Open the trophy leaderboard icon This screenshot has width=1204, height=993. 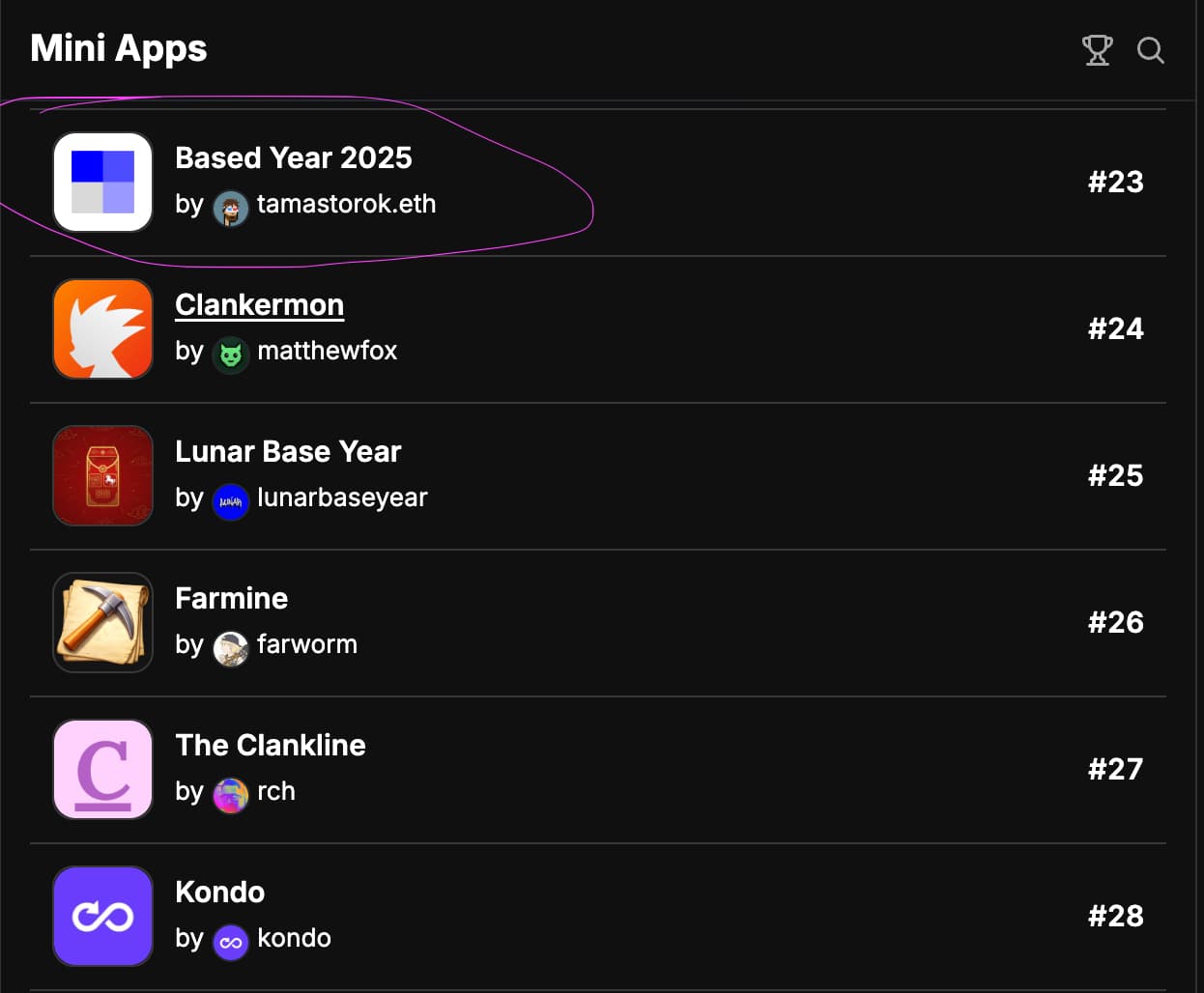[1097, 50]
